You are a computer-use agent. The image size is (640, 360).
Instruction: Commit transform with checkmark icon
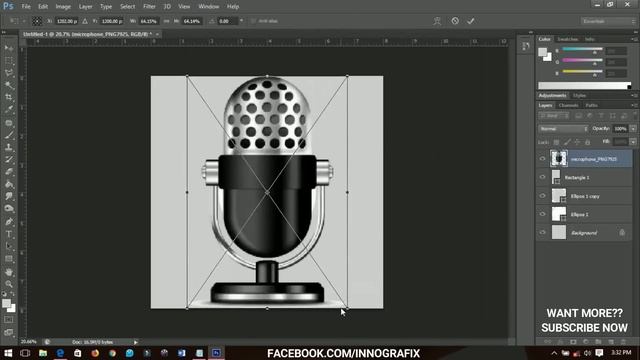(x=471, y=21)
